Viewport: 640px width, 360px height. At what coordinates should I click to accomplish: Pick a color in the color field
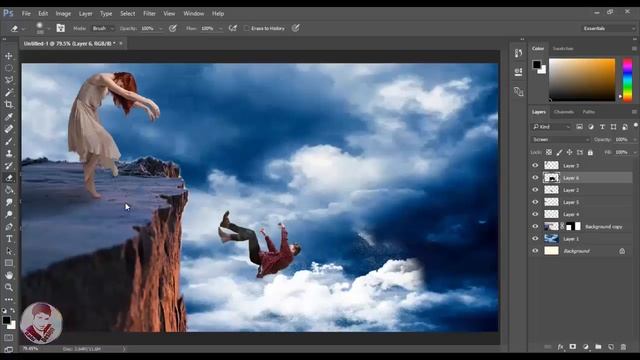point(582,80)
